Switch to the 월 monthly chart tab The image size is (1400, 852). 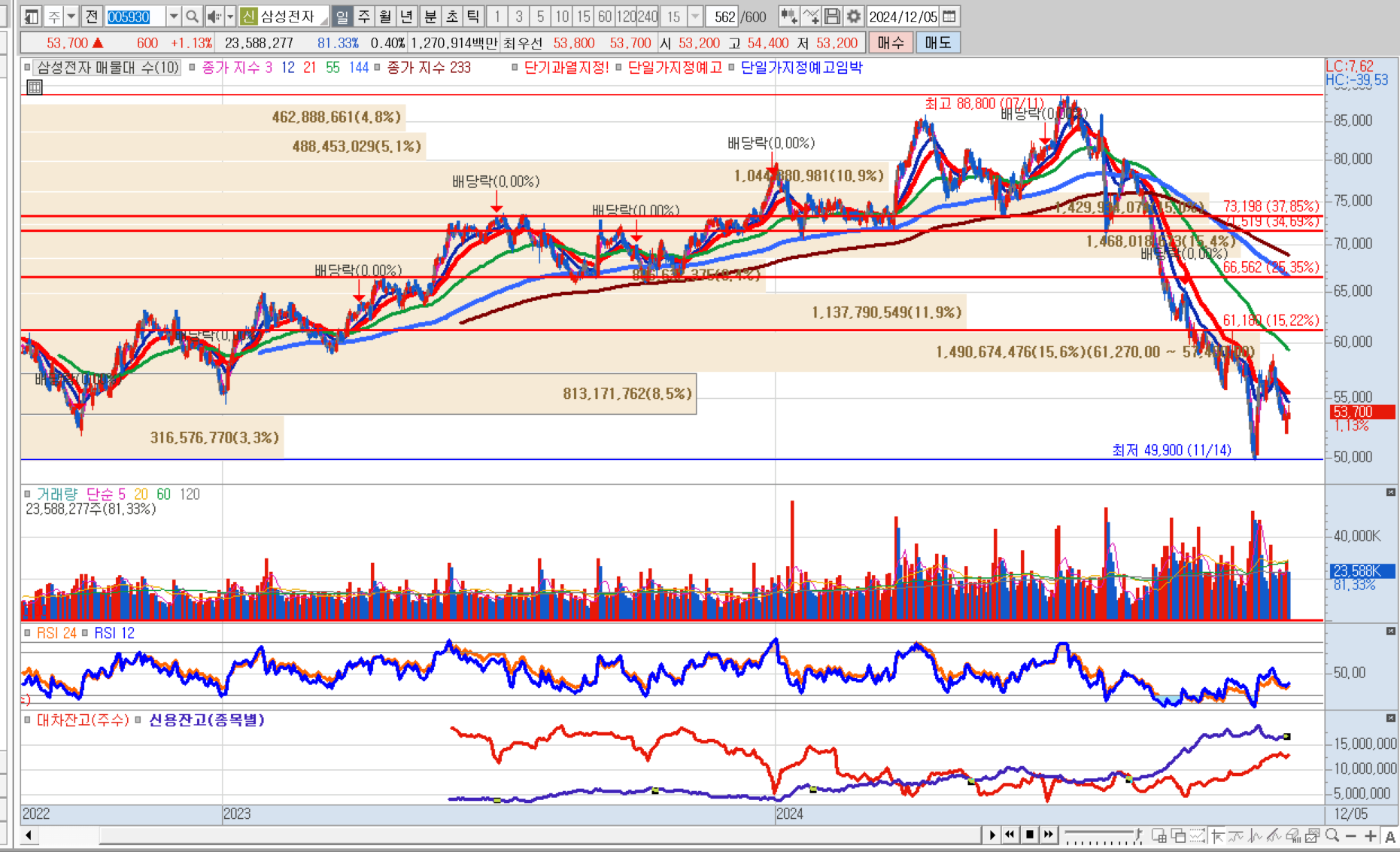[x=385, y=16]
